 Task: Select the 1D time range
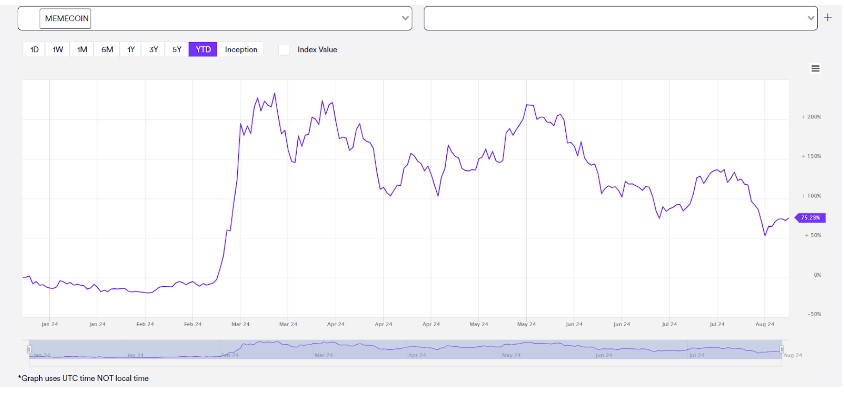tap(34, 50)
